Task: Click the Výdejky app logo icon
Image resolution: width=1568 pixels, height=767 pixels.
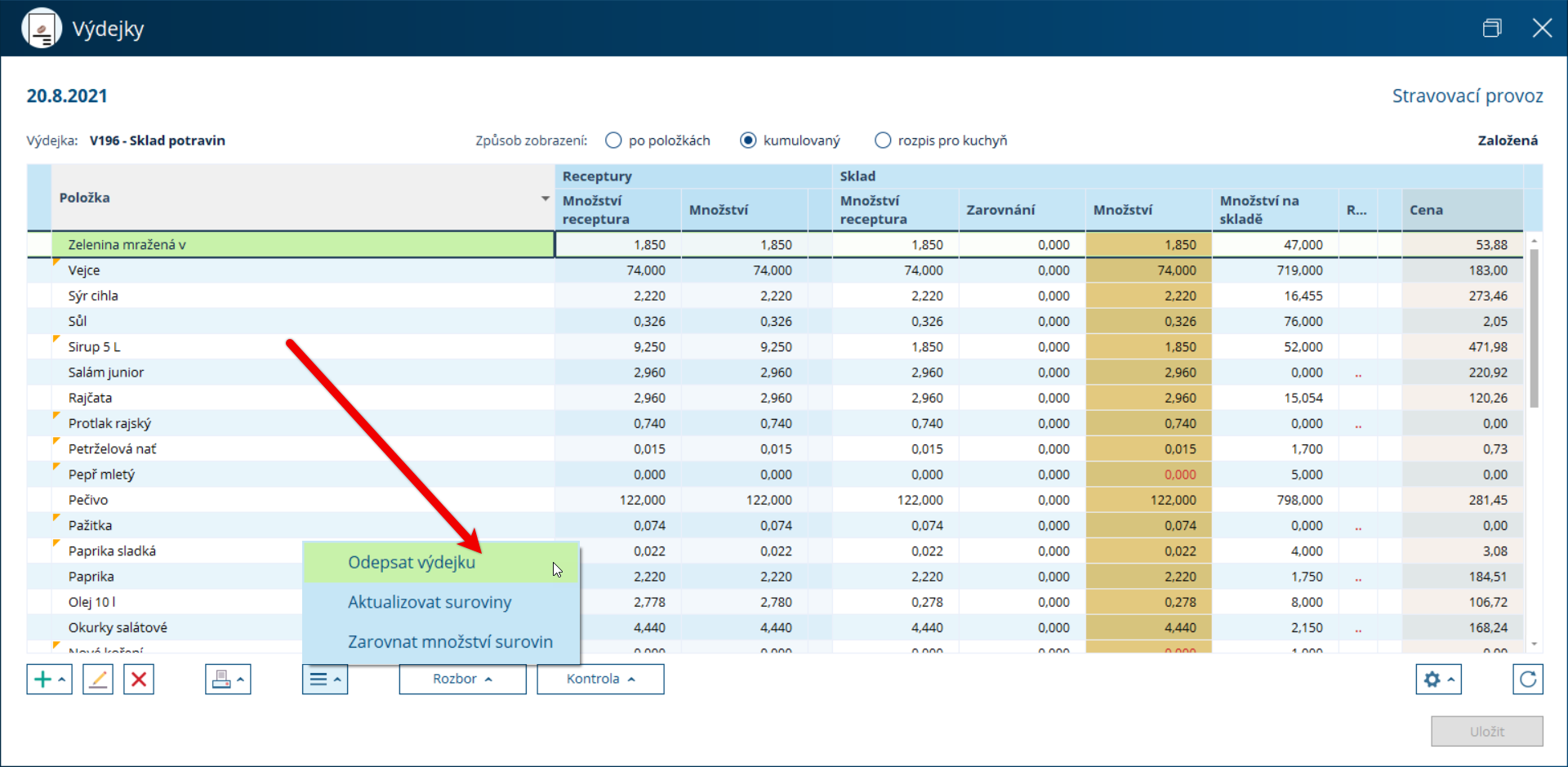Action: pos(41,29)
